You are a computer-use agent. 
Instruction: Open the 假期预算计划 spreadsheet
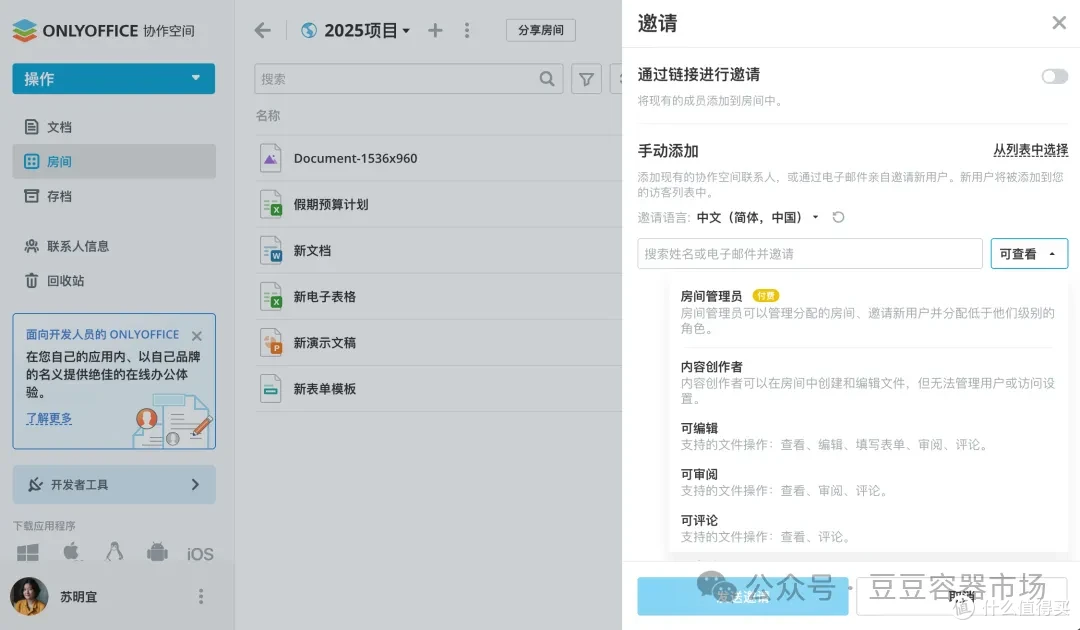[331, 204]
